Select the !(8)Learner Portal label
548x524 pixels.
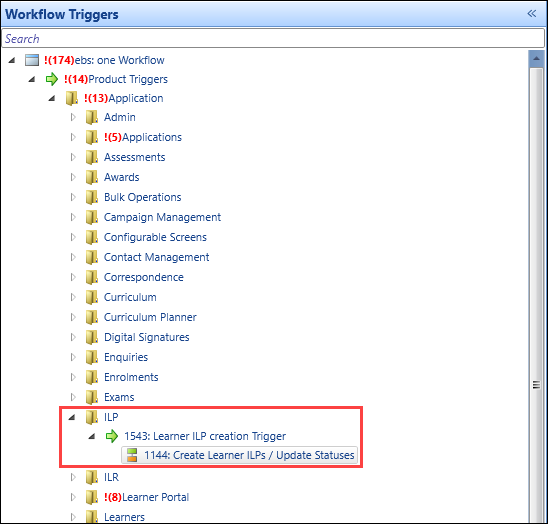click(x=146, y=497)
